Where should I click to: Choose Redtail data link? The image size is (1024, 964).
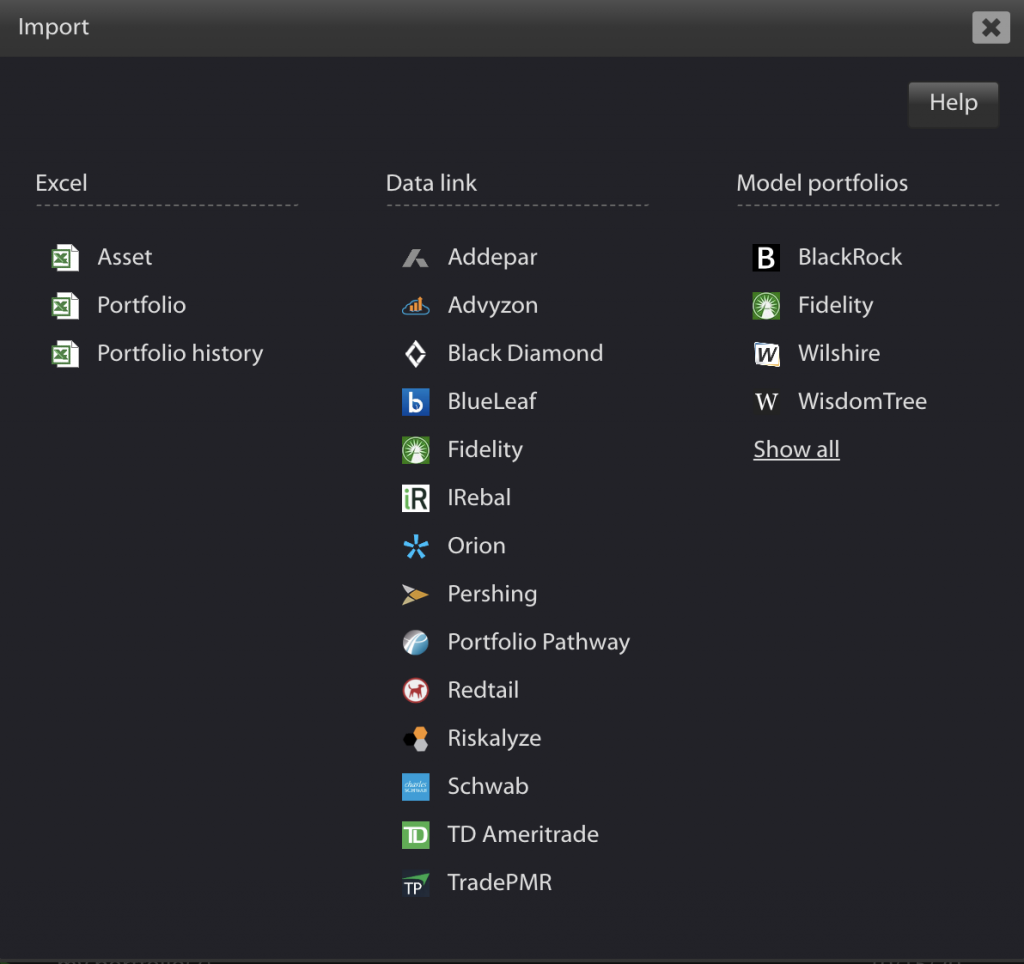point(483,690)
